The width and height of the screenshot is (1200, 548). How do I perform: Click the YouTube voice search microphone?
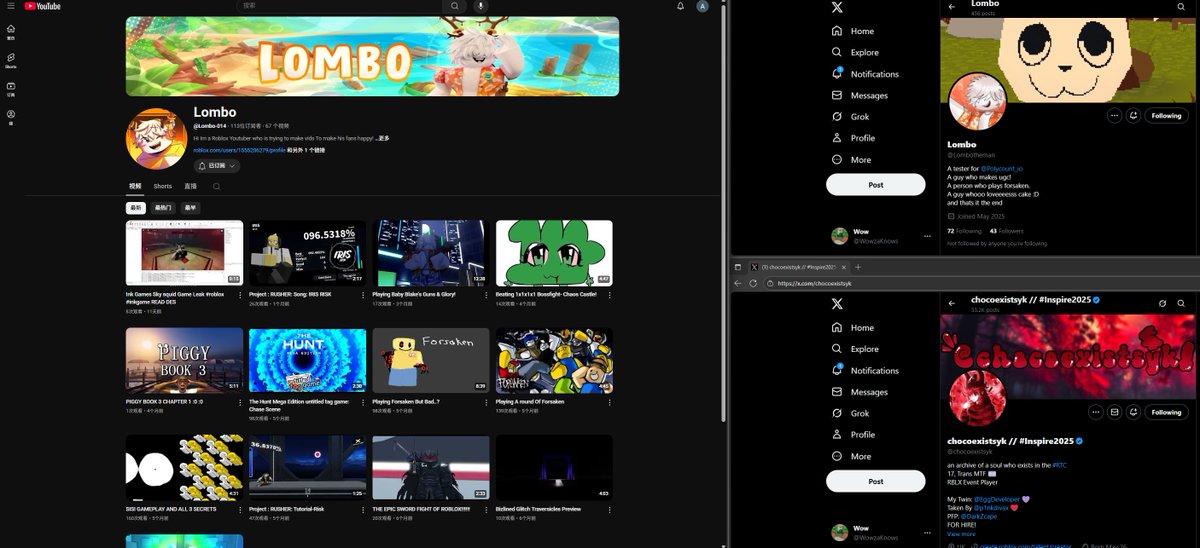click(x=480, y=6)
